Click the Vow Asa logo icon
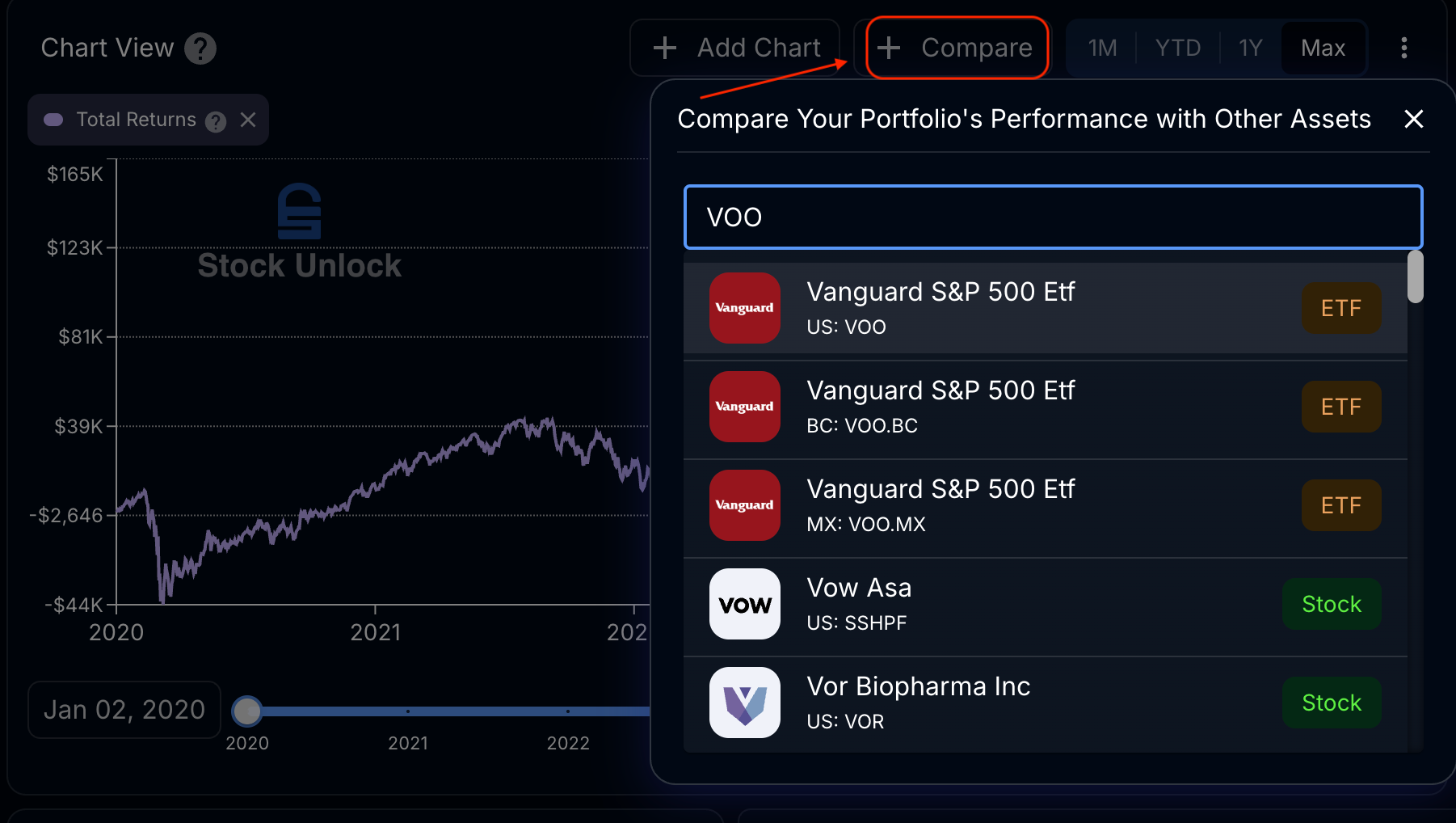Image resolution: width=1456 pixels, height=823 pixels. pos(744,604)
